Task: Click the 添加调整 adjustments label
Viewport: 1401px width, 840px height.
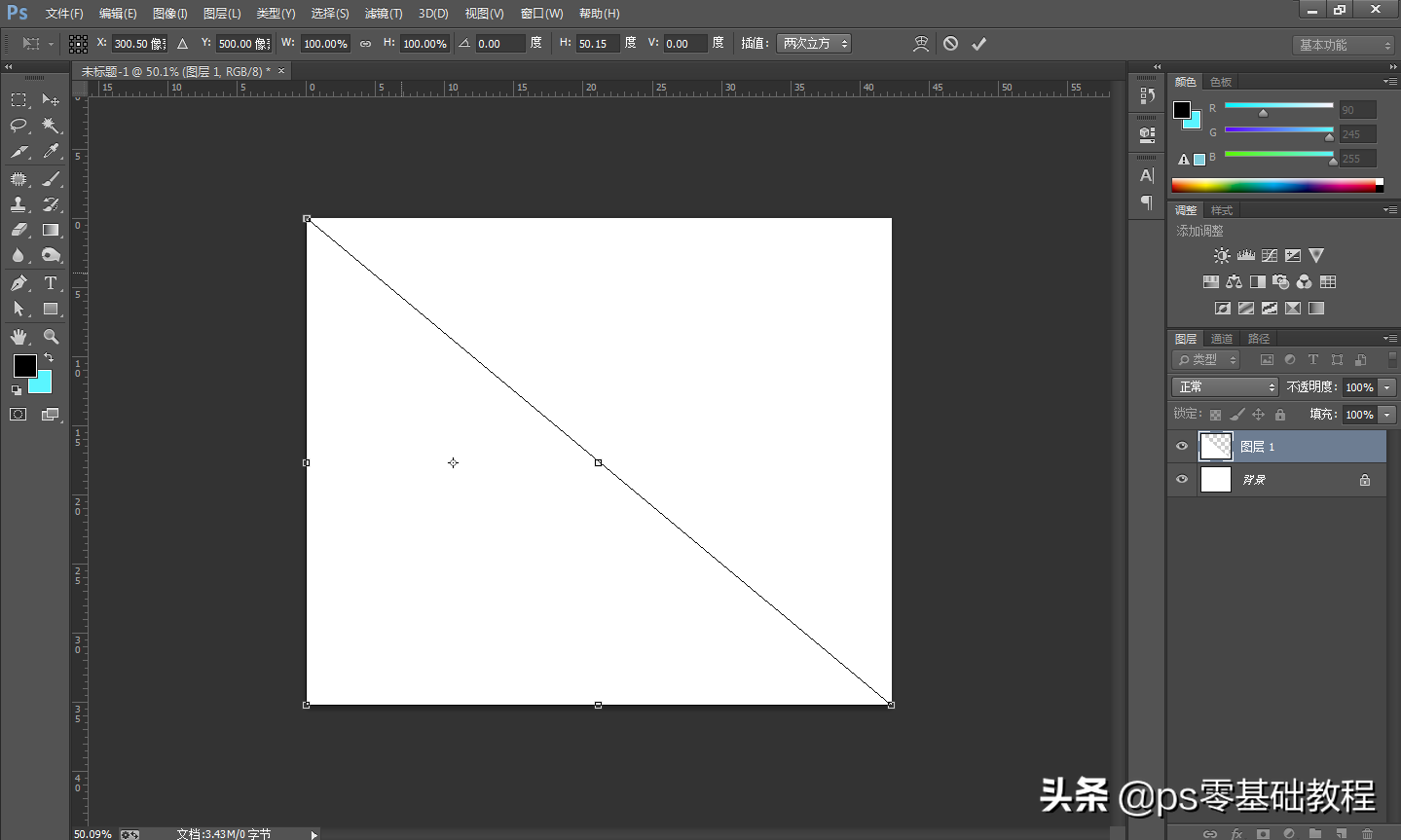Action: 1199,231
